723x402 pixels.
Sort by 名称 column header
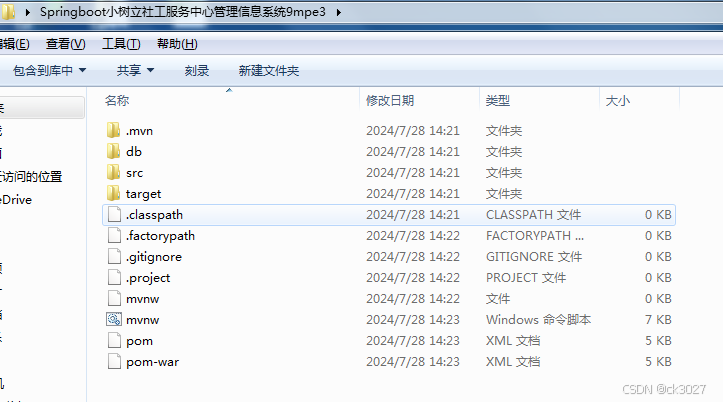(117, 100)
